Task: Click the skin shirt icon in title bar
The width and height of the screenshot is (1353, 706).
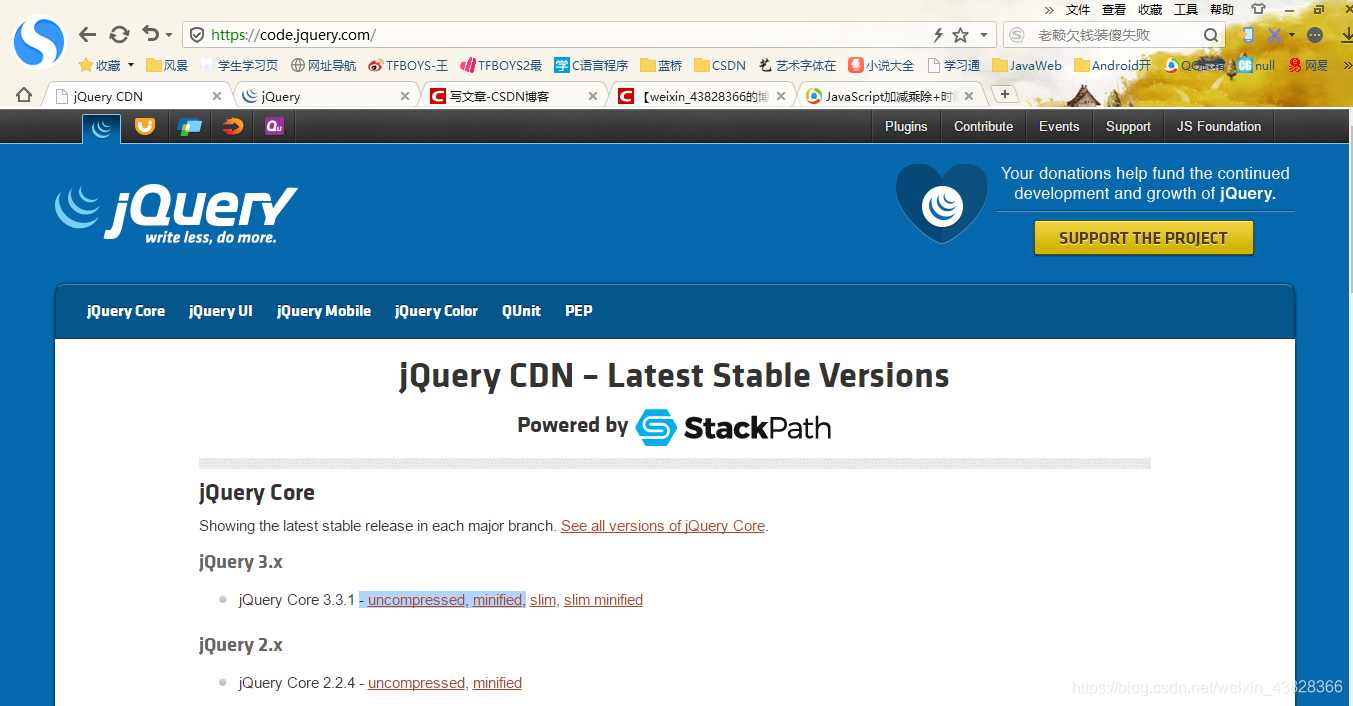Action: pos(1259,9)
